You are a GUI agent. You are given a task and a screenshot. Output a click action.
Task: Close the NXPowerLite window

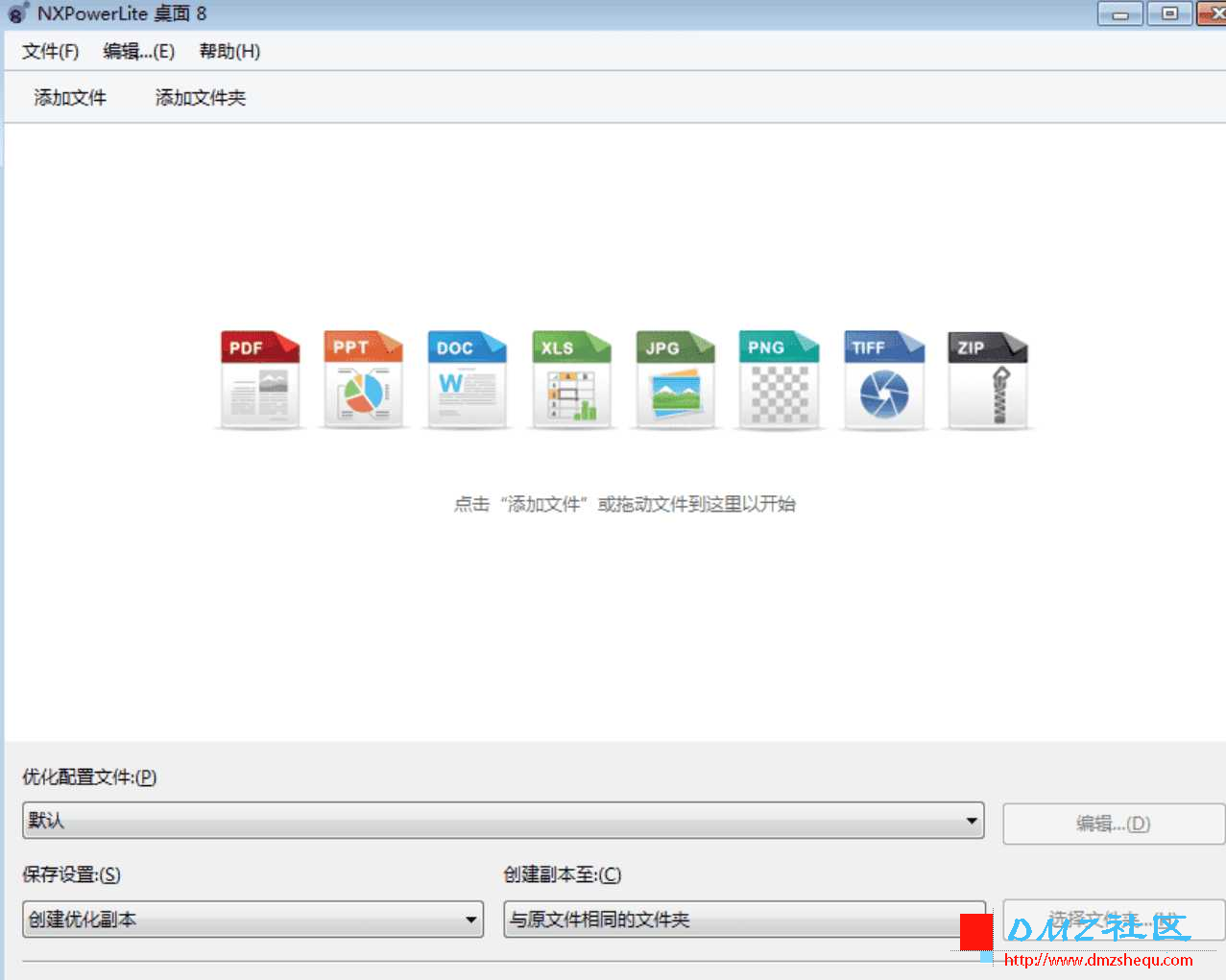point(1212,13)
